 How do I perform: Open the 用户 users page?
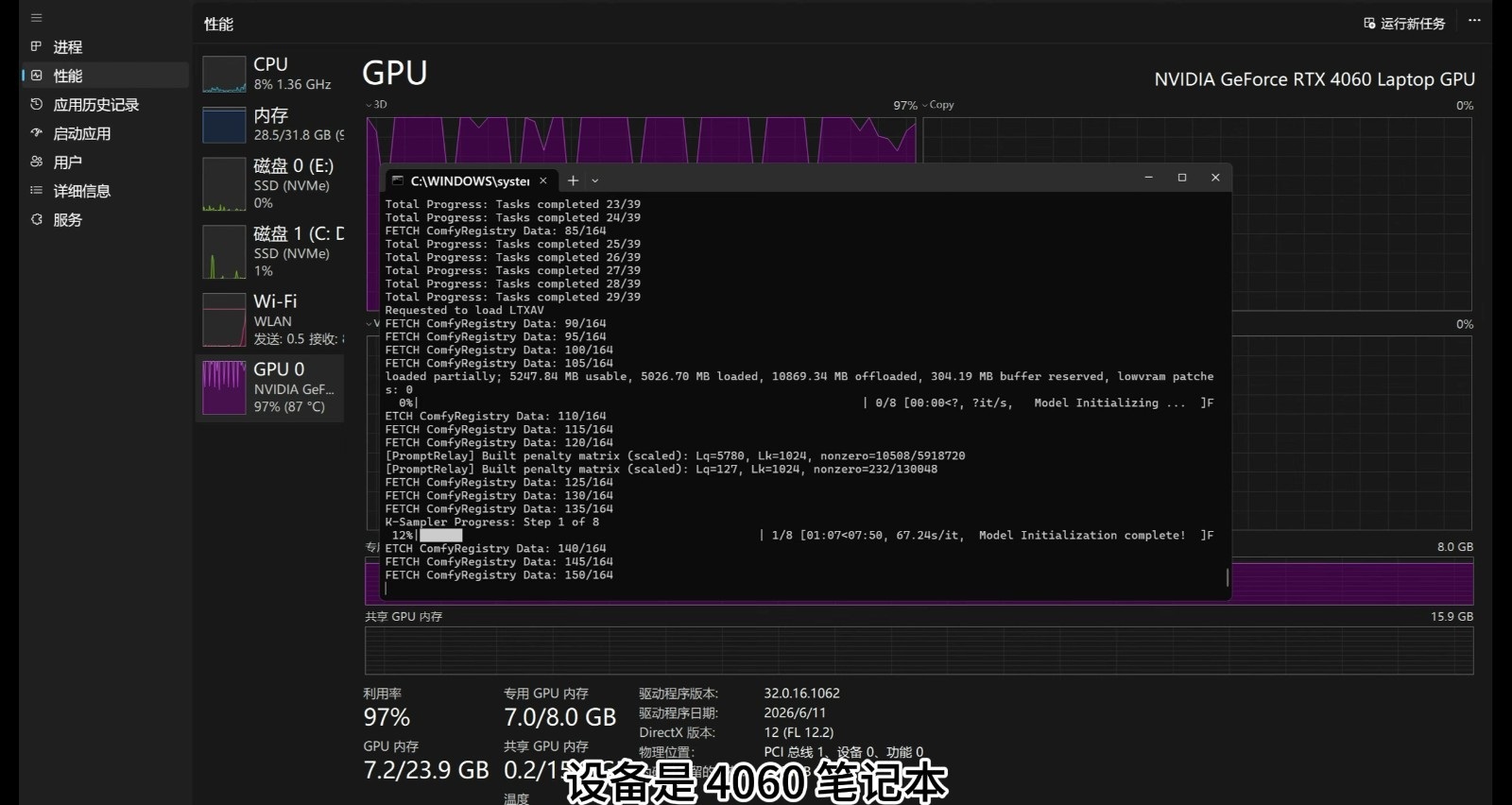click(67, 163)
